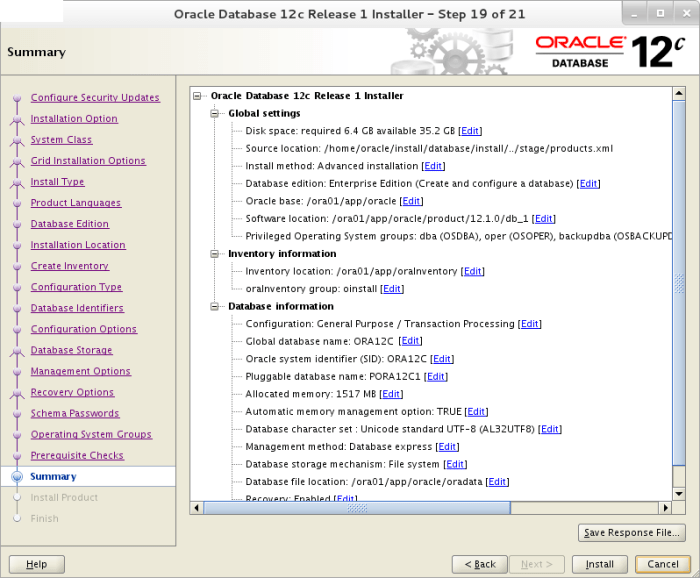This screenshot has width=700, height=578.
Task: Collapse the Oracle Database 12c Release 1 Installer root node
Action: click(197, 96)
